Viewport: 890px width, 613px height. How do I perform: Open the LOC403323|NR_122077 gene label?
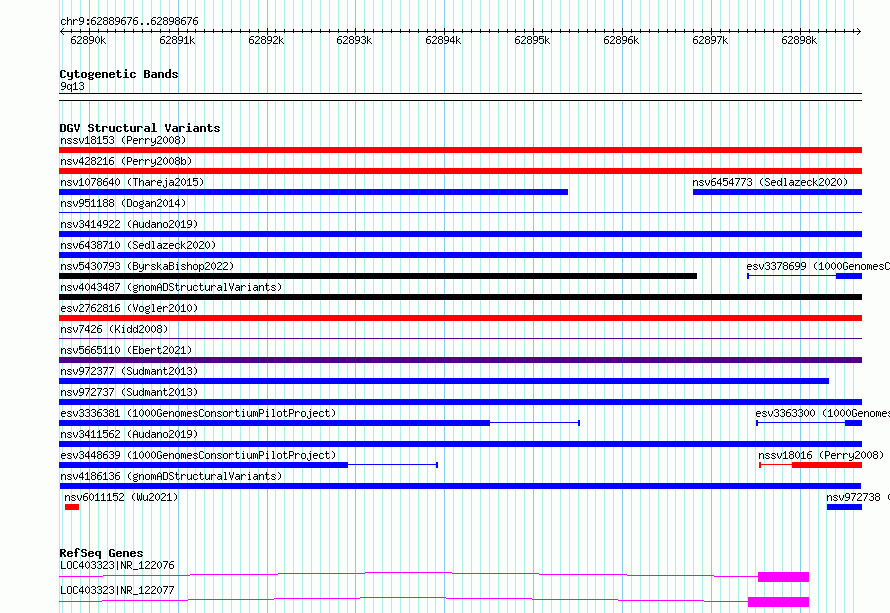click(x=117, y=590)
